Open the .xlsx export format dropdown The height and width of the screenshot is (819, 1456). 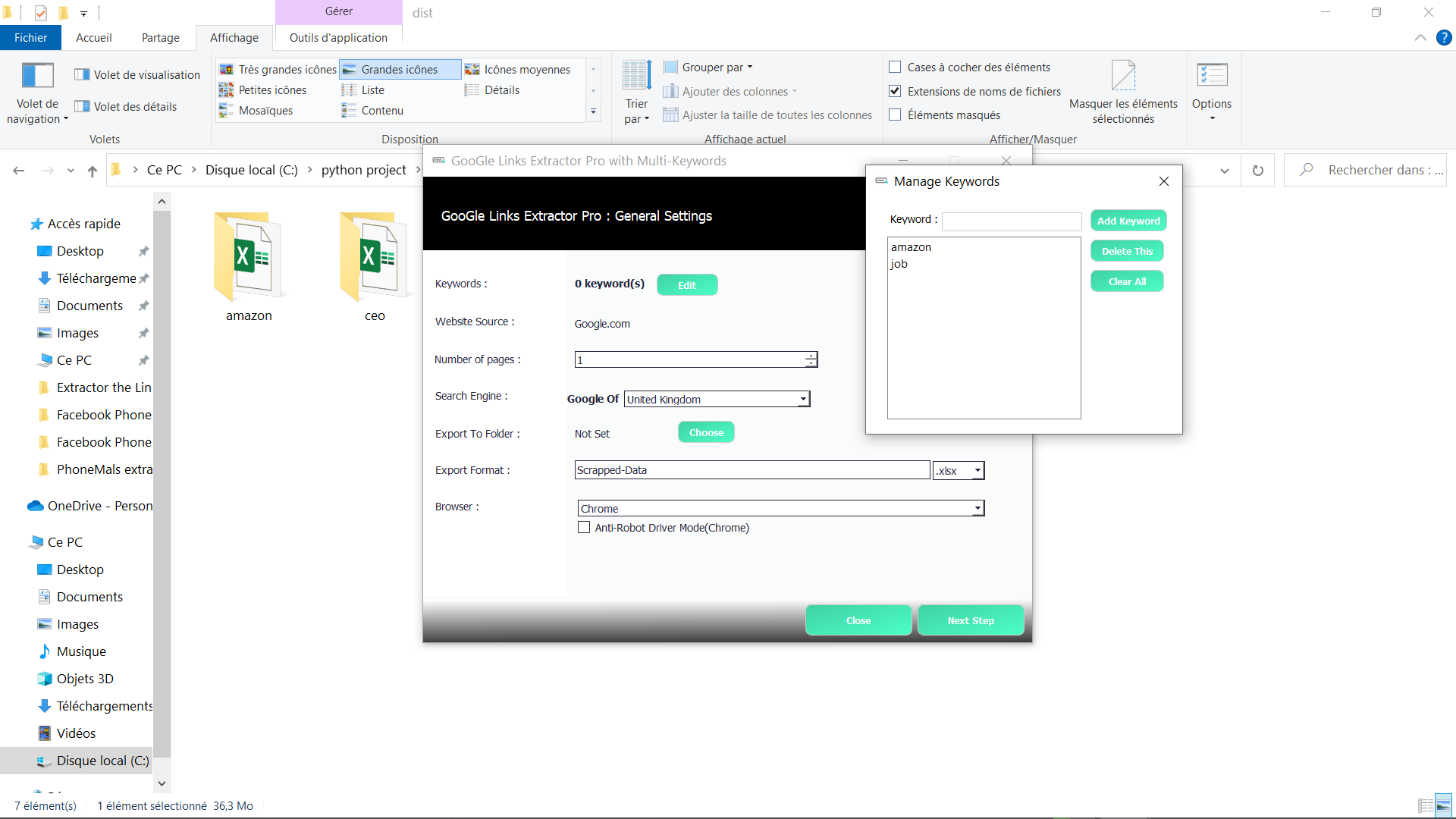(x=977, y=470)
